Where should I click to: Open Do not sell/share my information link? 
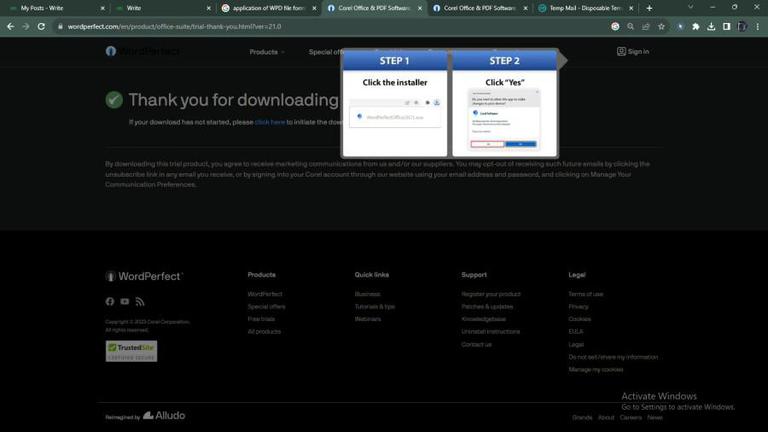(x=613, y=357)
